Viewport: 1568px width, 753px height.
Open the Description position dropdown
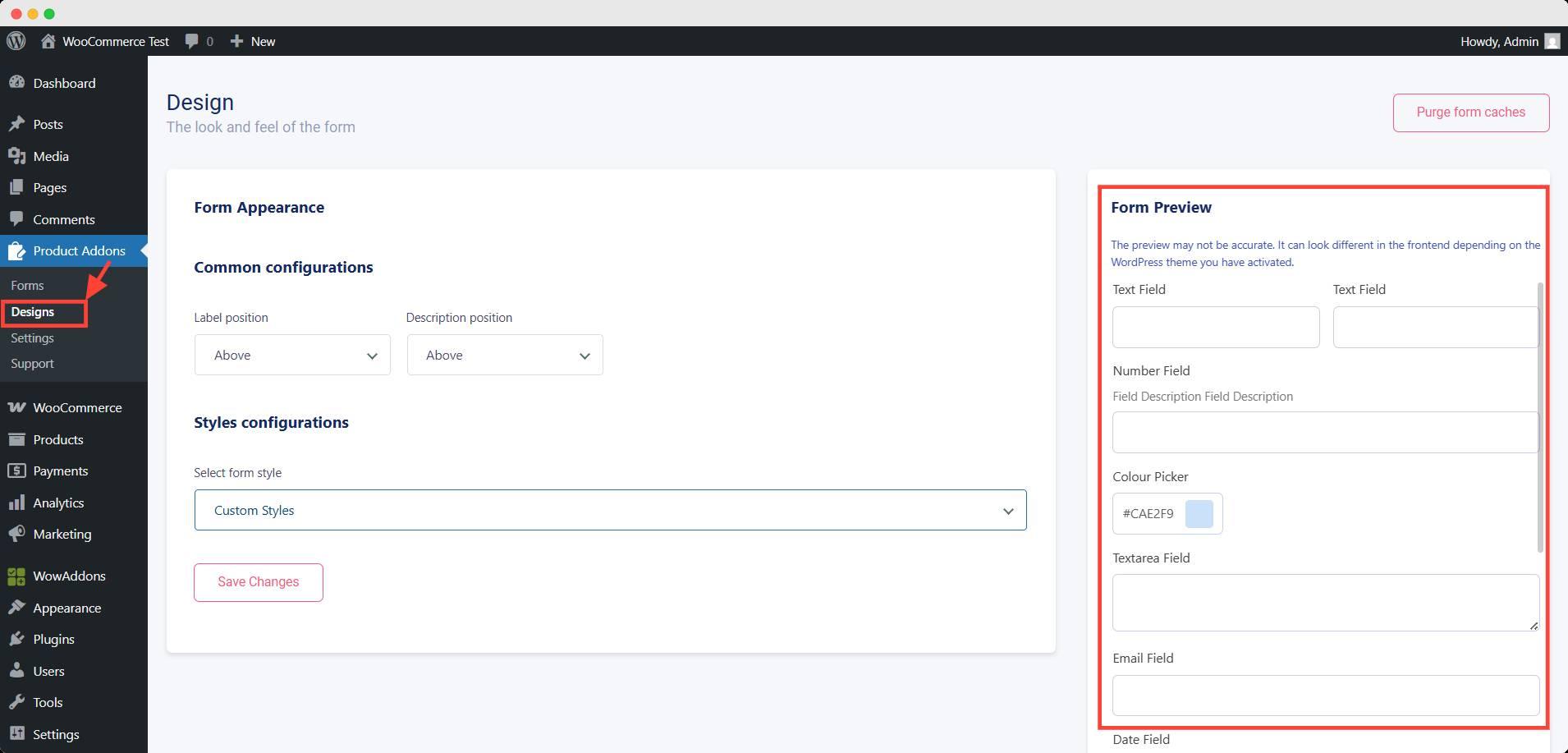pyautogui.click(x=505, y=355)
